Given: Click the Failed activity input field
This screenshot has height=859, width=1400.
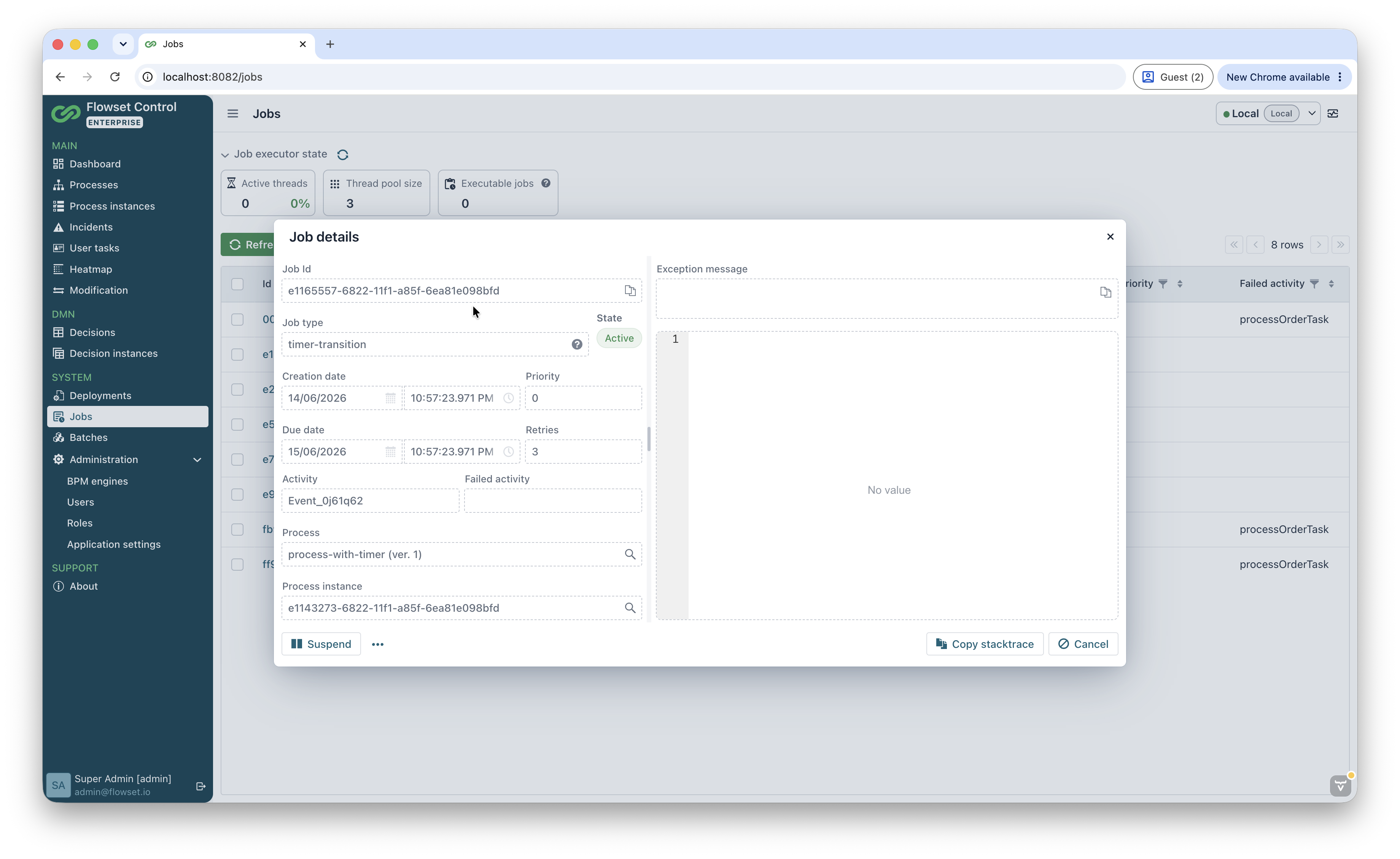Looking at the screenshot, I should click(553, 501).
